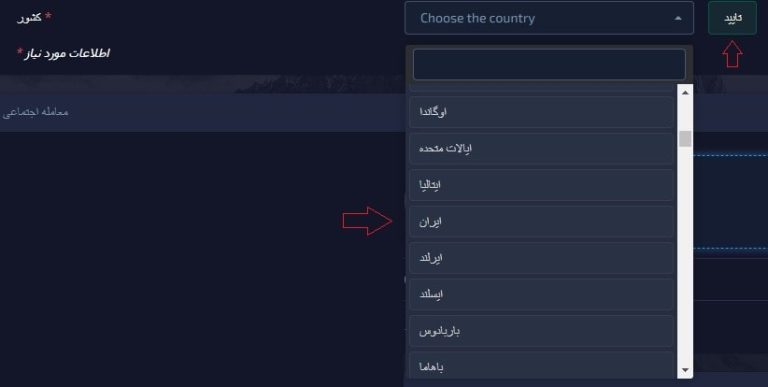This screenshot has height=387, width=768.
Task: Click the dropdown caret arrow icon
Action: 678,19
